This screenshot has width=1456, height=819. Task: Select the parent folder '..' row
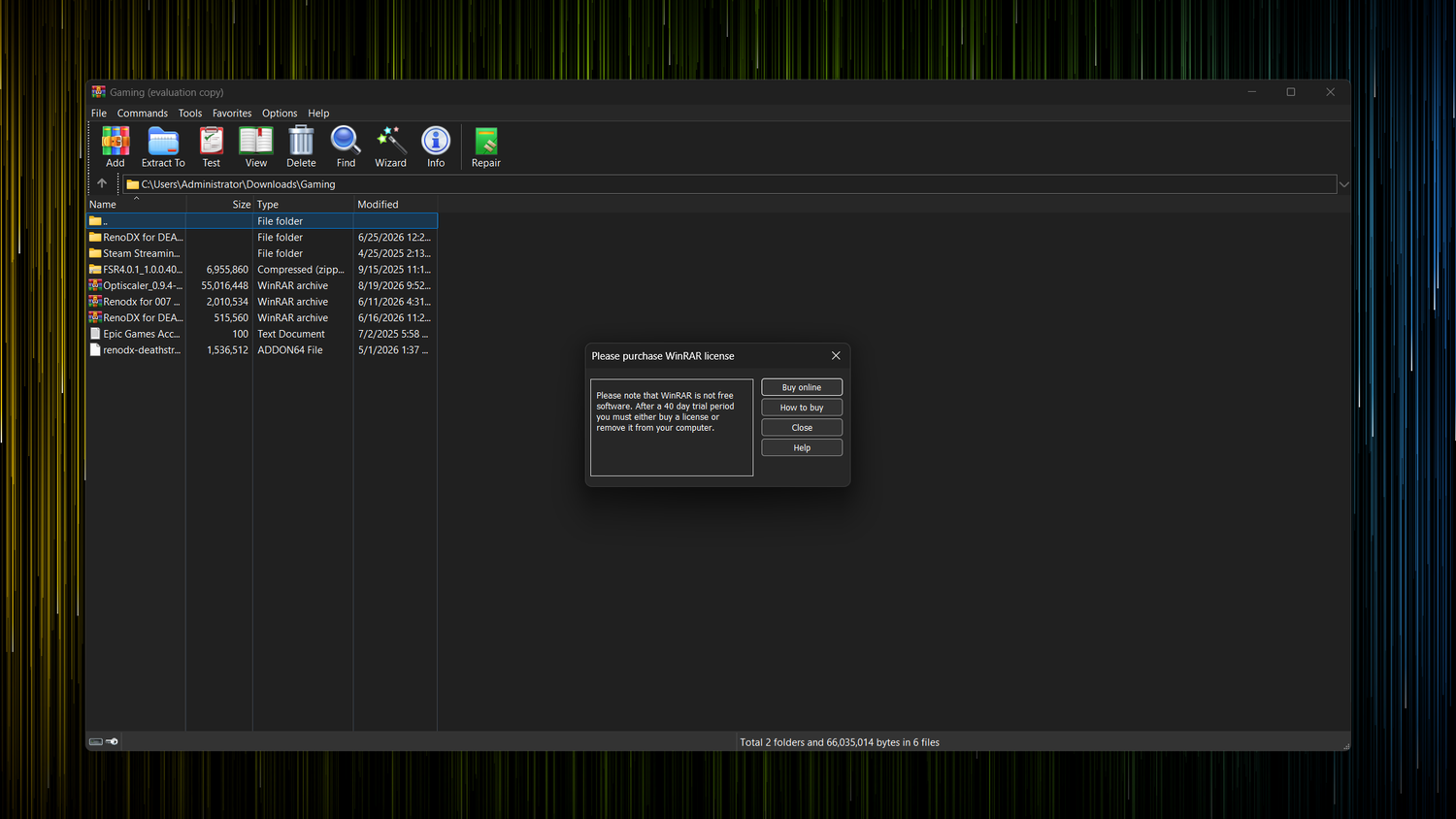click(x=262, y=221)
